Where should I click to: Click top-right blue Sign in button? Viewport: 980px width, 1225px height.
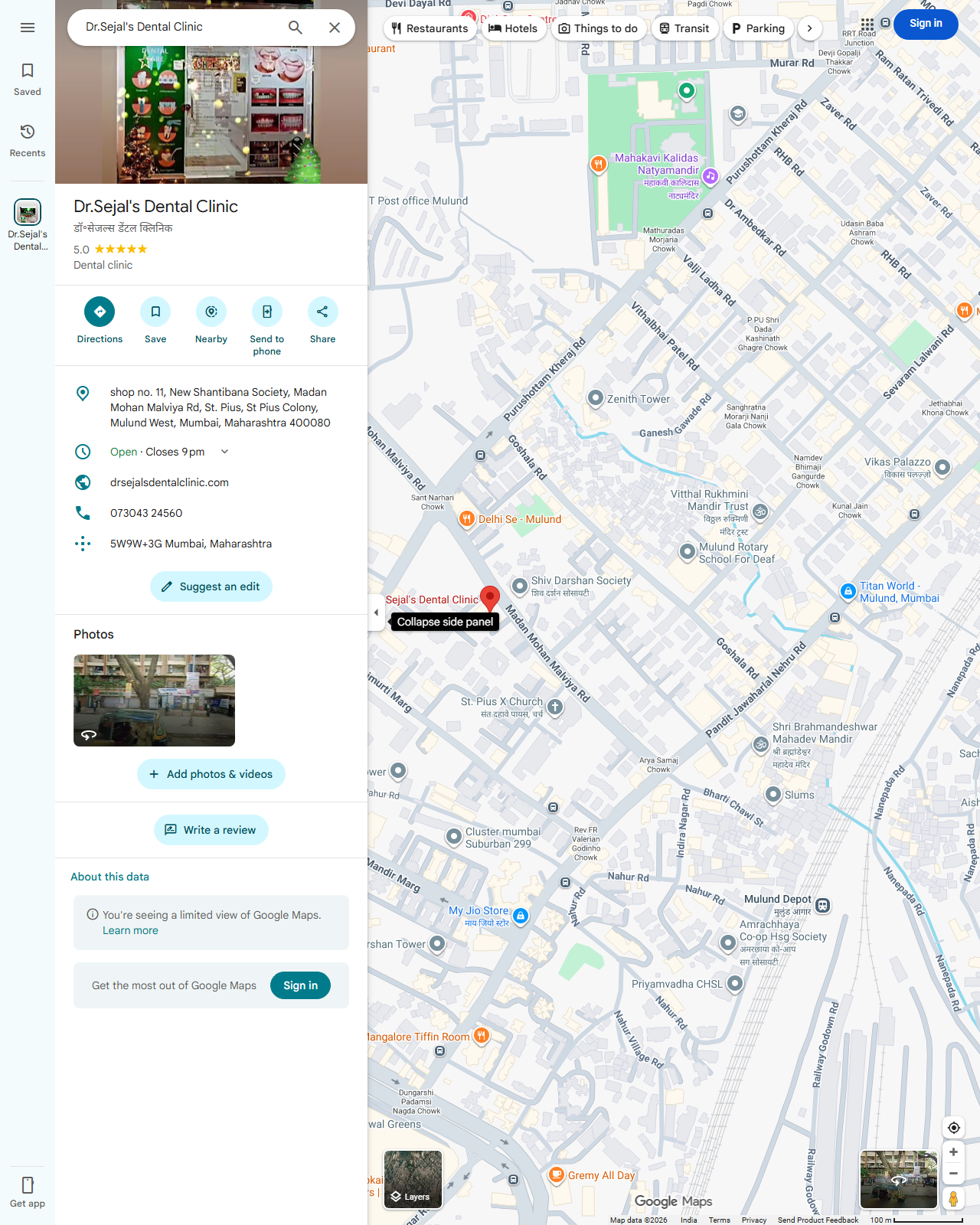tap(926, 24)
